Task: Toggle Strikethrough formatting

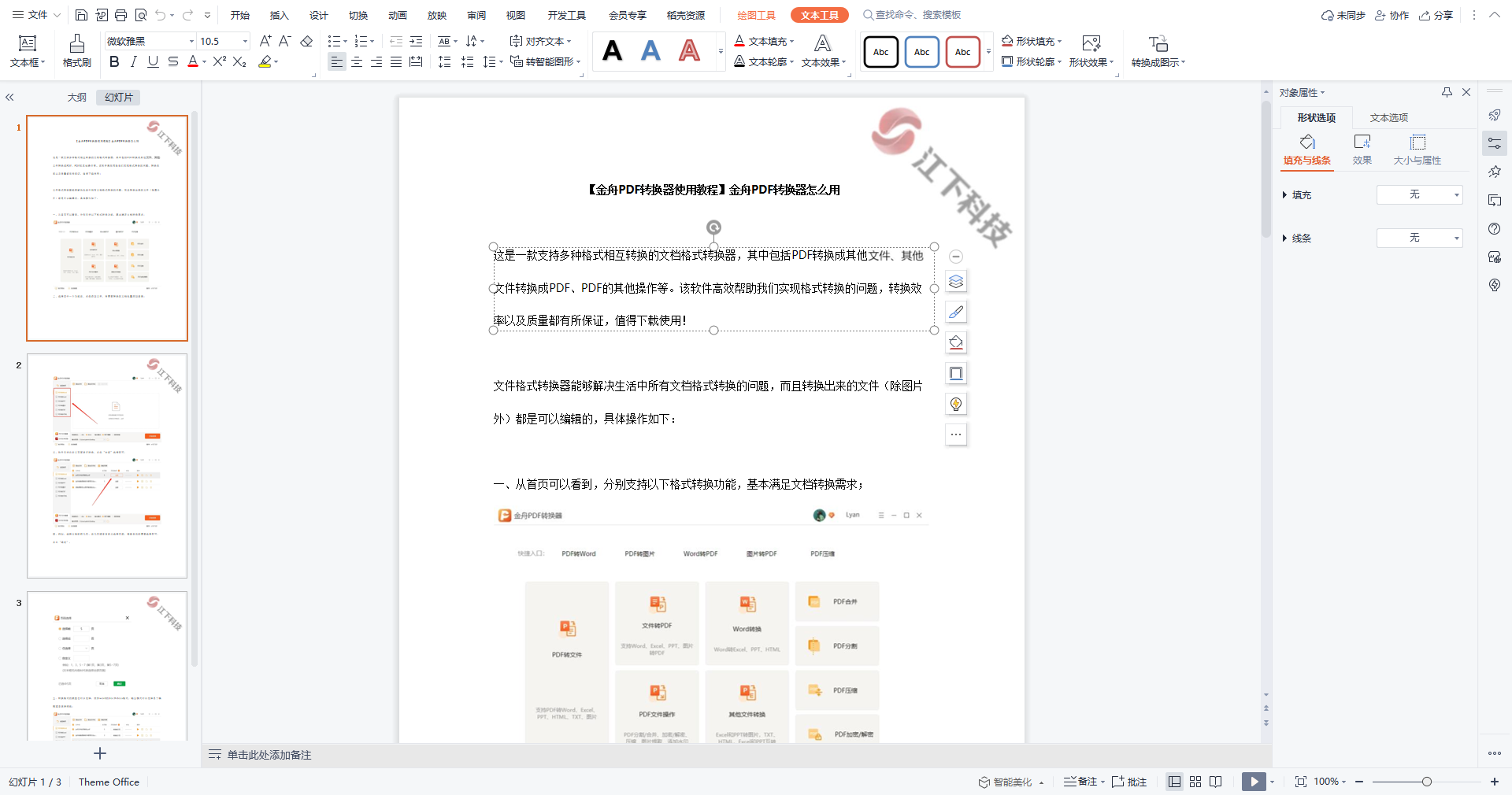Action: pos(173,61)
